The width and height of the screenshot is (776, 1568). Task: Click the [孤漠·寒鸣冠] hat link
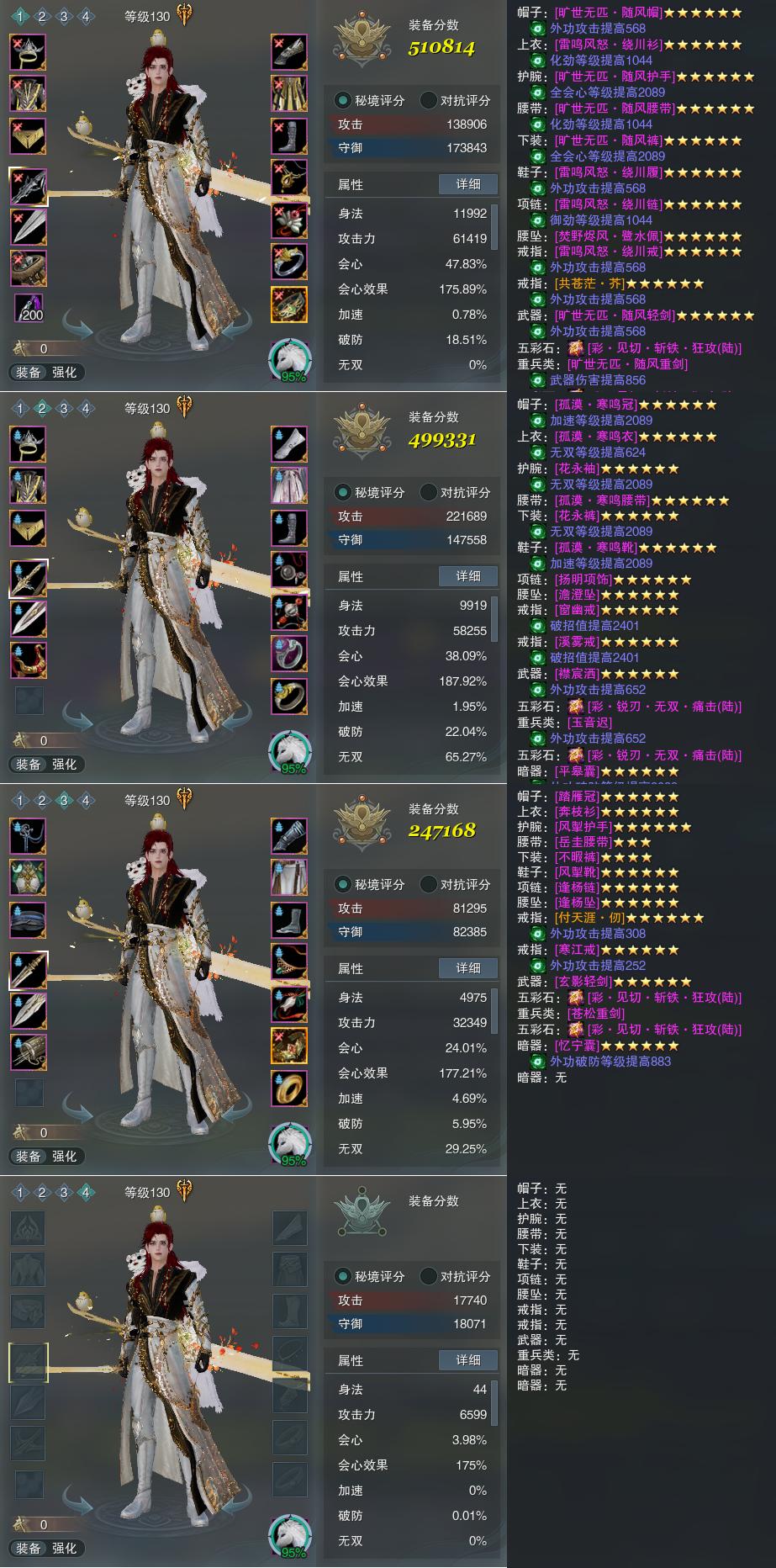pos(595,405)
